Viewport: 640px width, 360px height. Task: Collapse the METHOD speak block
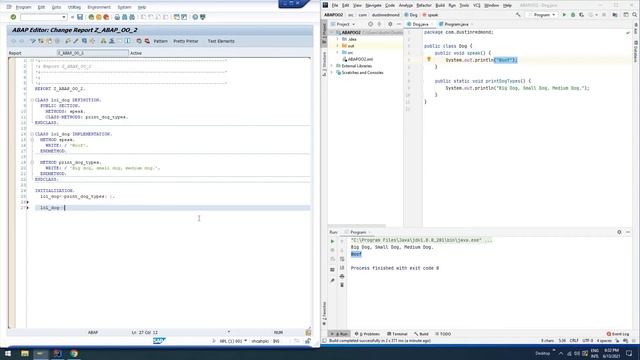click(32, 140)
